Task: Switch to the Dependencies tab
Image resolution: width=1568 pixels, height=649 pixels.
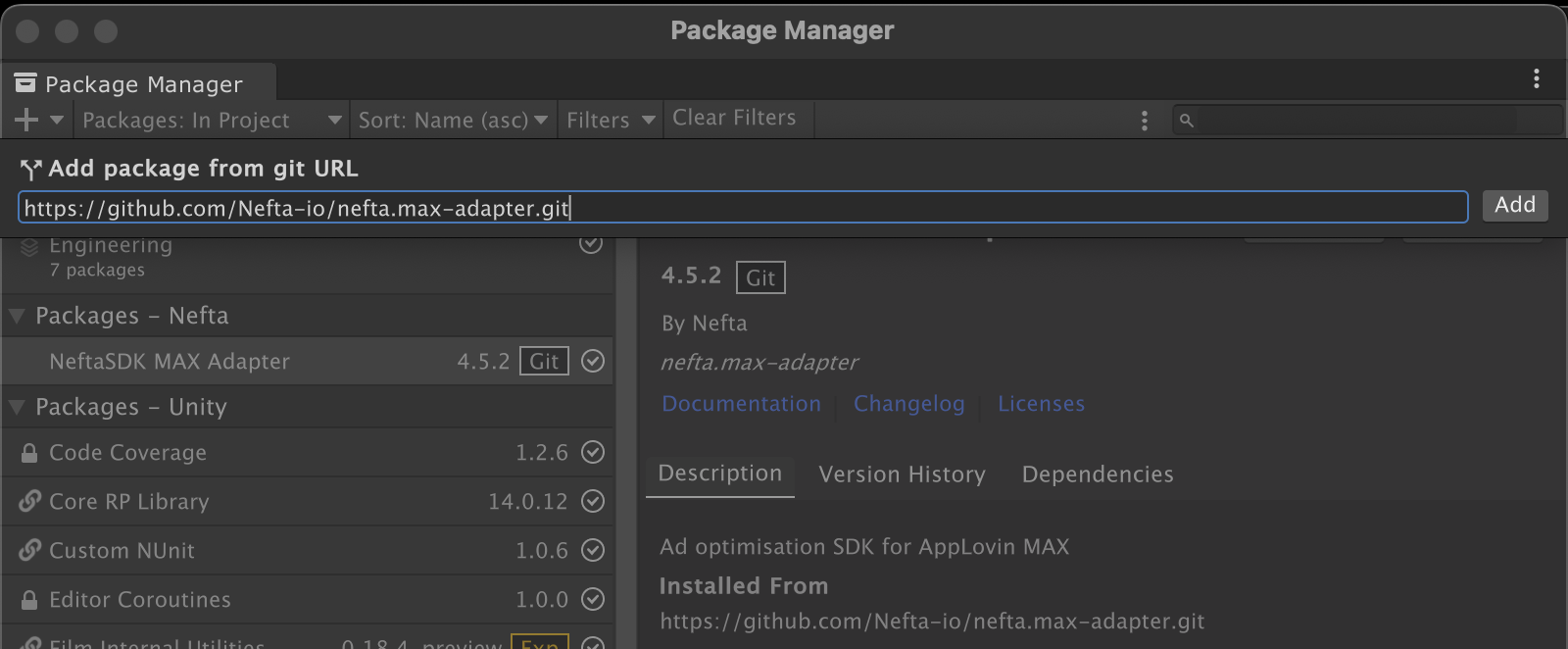Action: tap(1097, 474)
